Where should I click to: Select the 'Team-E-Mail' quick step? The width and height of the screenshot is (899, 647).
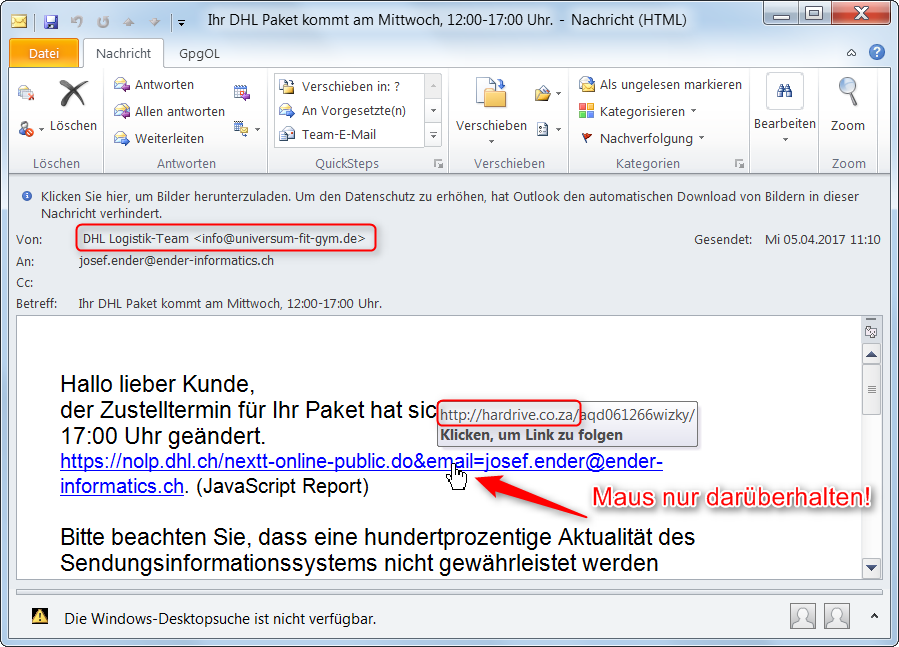click(350, 134)
